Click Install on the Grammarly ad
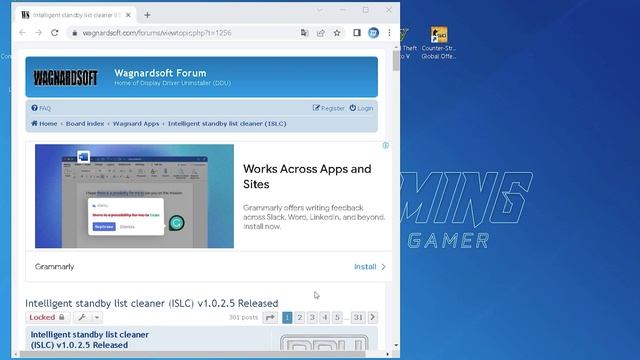This screenshot has width=640, height=360. (x=369, y=267)
